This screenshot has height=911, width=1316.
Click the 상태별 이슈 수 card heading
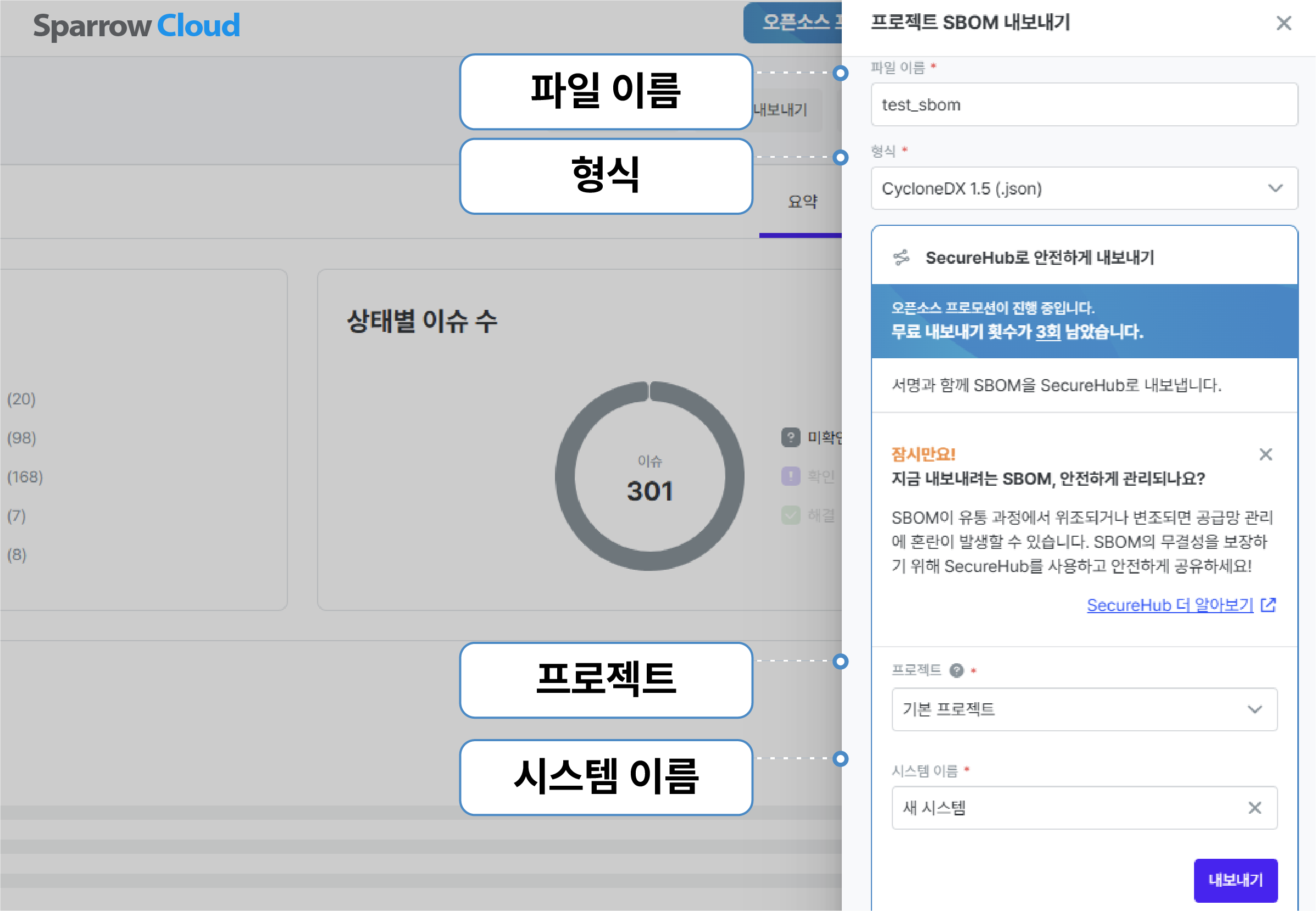tap(423, 321)
